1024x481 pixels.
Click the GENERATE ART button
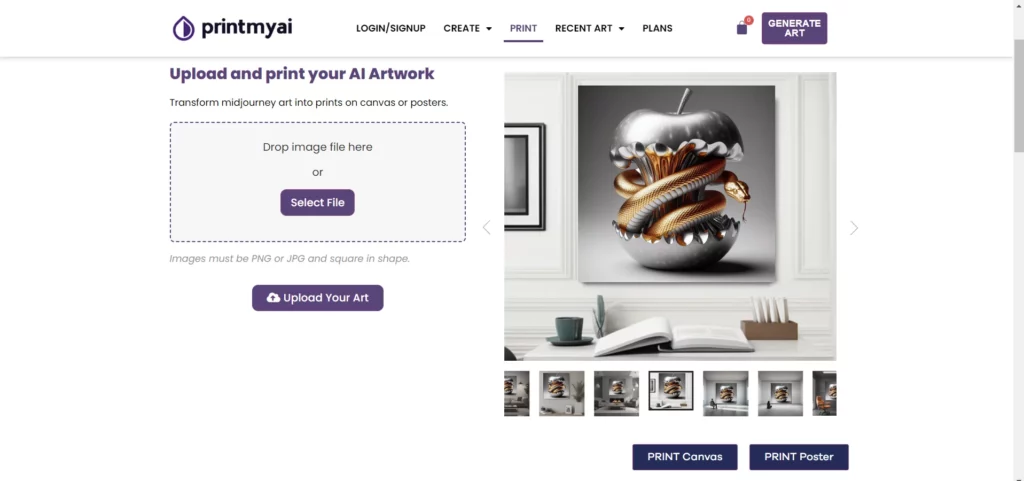794,28
